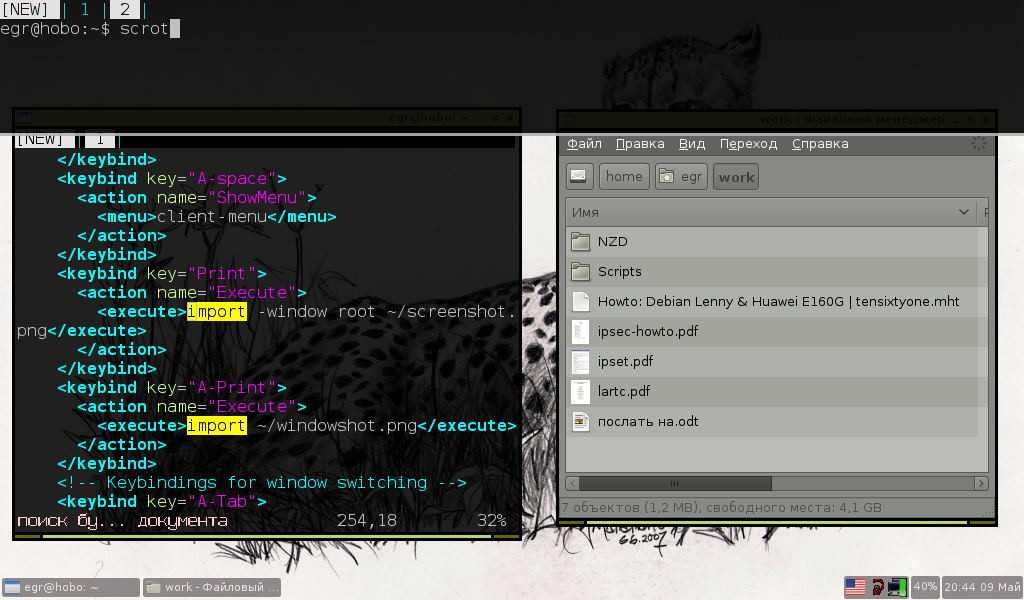
Task: Click the "поиск бу... документа" status message
Action: pos(122,521)
